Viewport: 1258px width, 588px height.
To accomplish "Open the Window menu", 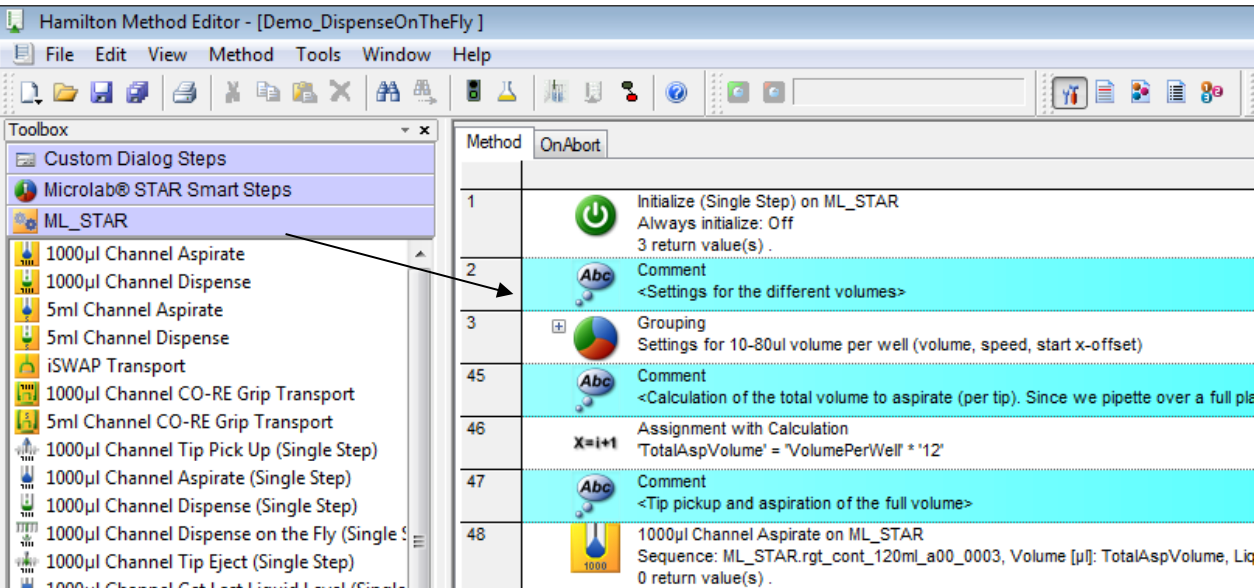I will [397, 55].
